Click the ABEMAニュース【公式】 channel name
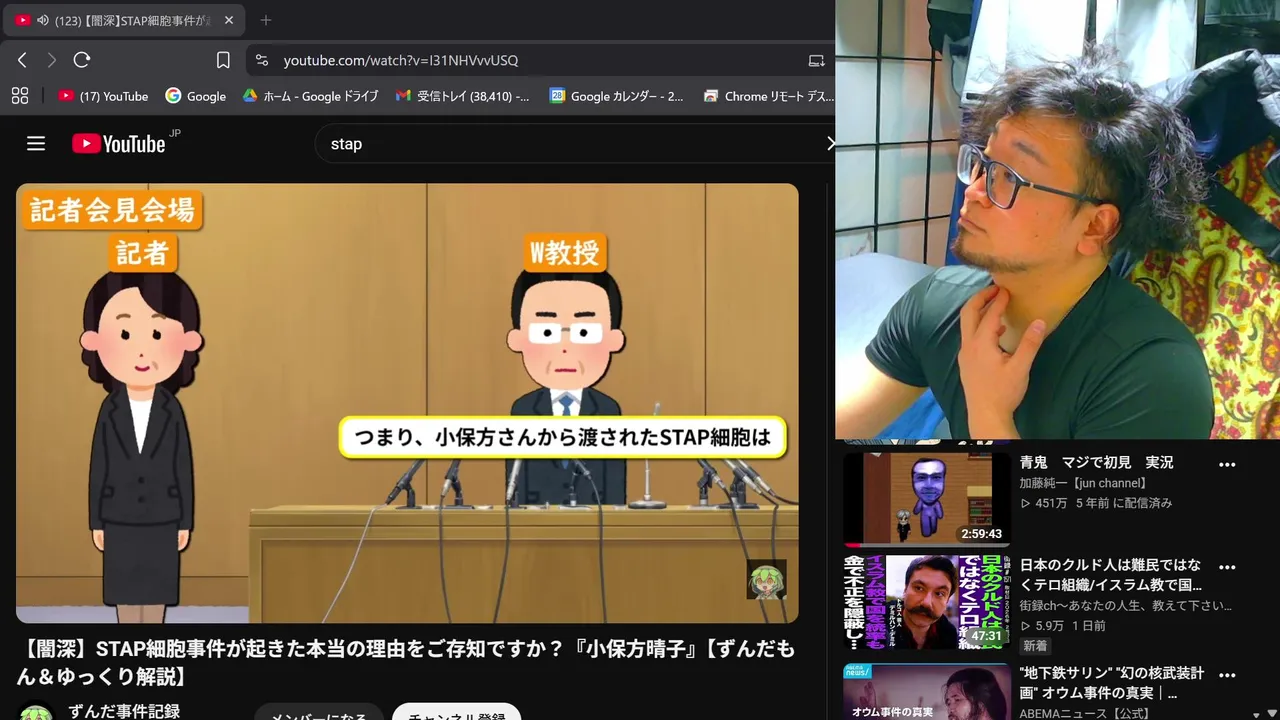The height and width of the screenshot is (720, 1280). 1085,713
